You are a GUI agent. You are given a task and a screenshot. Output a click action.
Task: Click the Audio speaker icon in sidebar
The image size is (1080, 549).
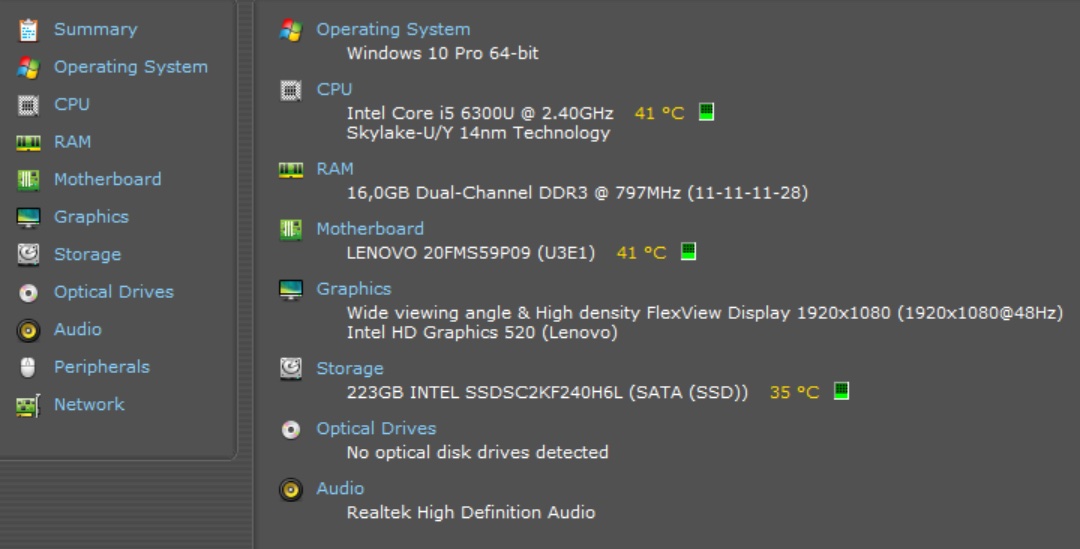pyautogui.click(x=28, y=330)
